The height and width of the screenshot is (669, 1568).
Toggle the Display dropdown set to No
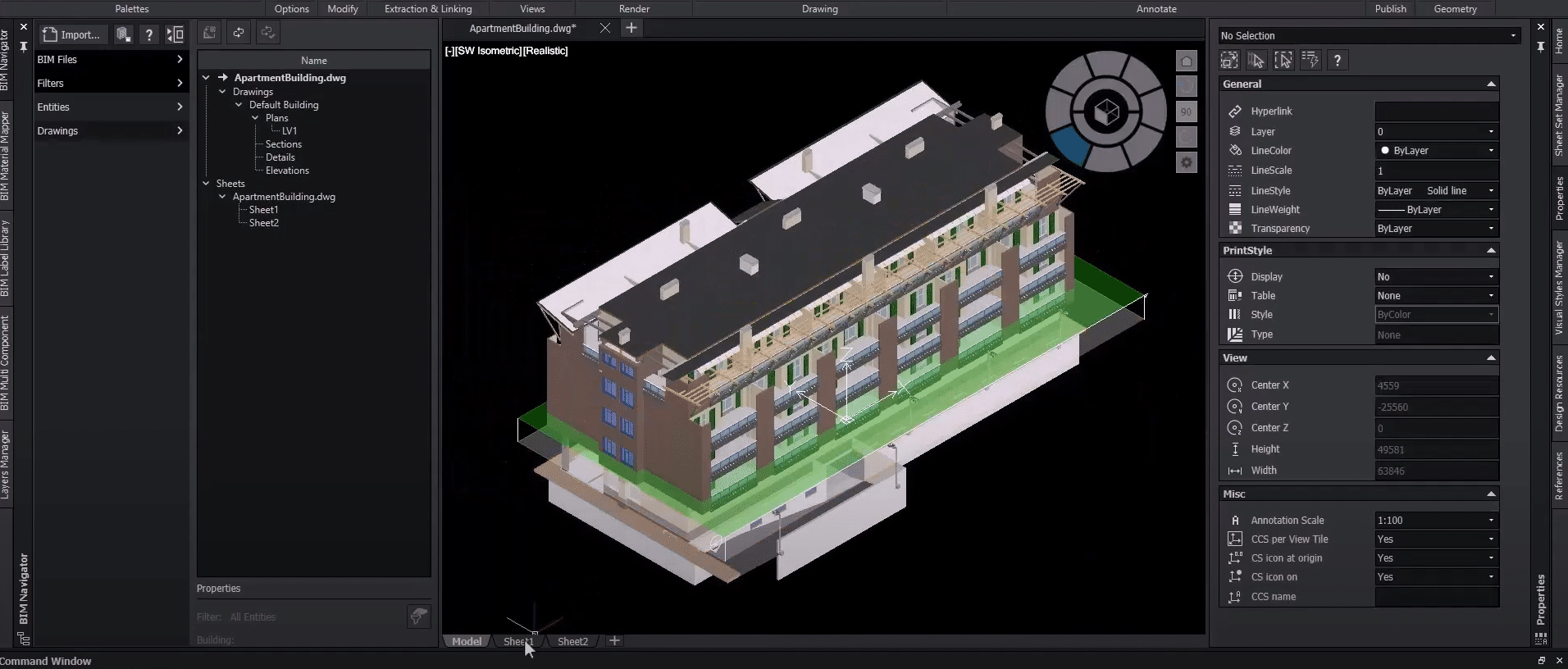point(1436,277)
